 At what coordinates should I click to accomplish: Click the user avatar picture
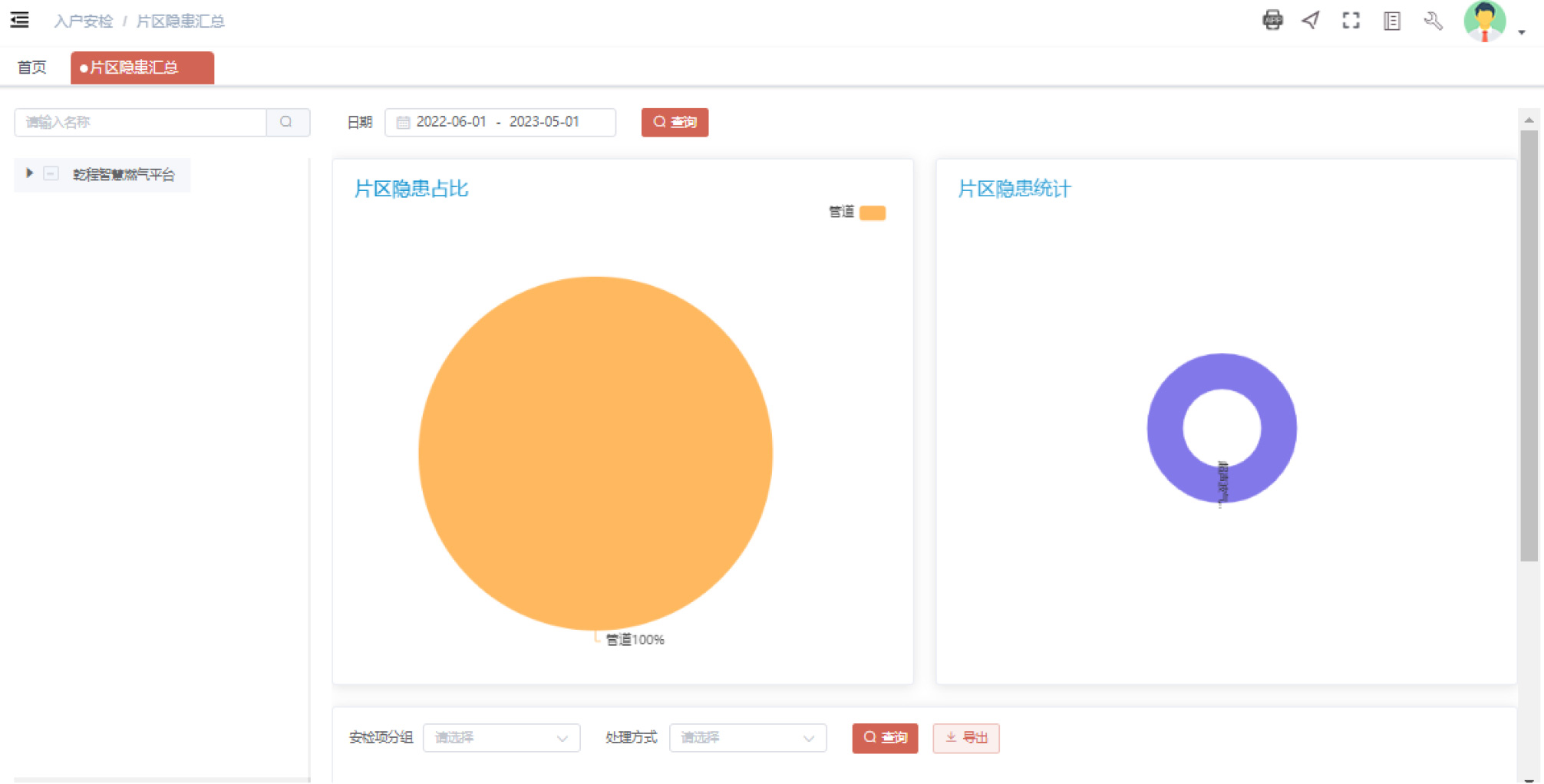1485,21
